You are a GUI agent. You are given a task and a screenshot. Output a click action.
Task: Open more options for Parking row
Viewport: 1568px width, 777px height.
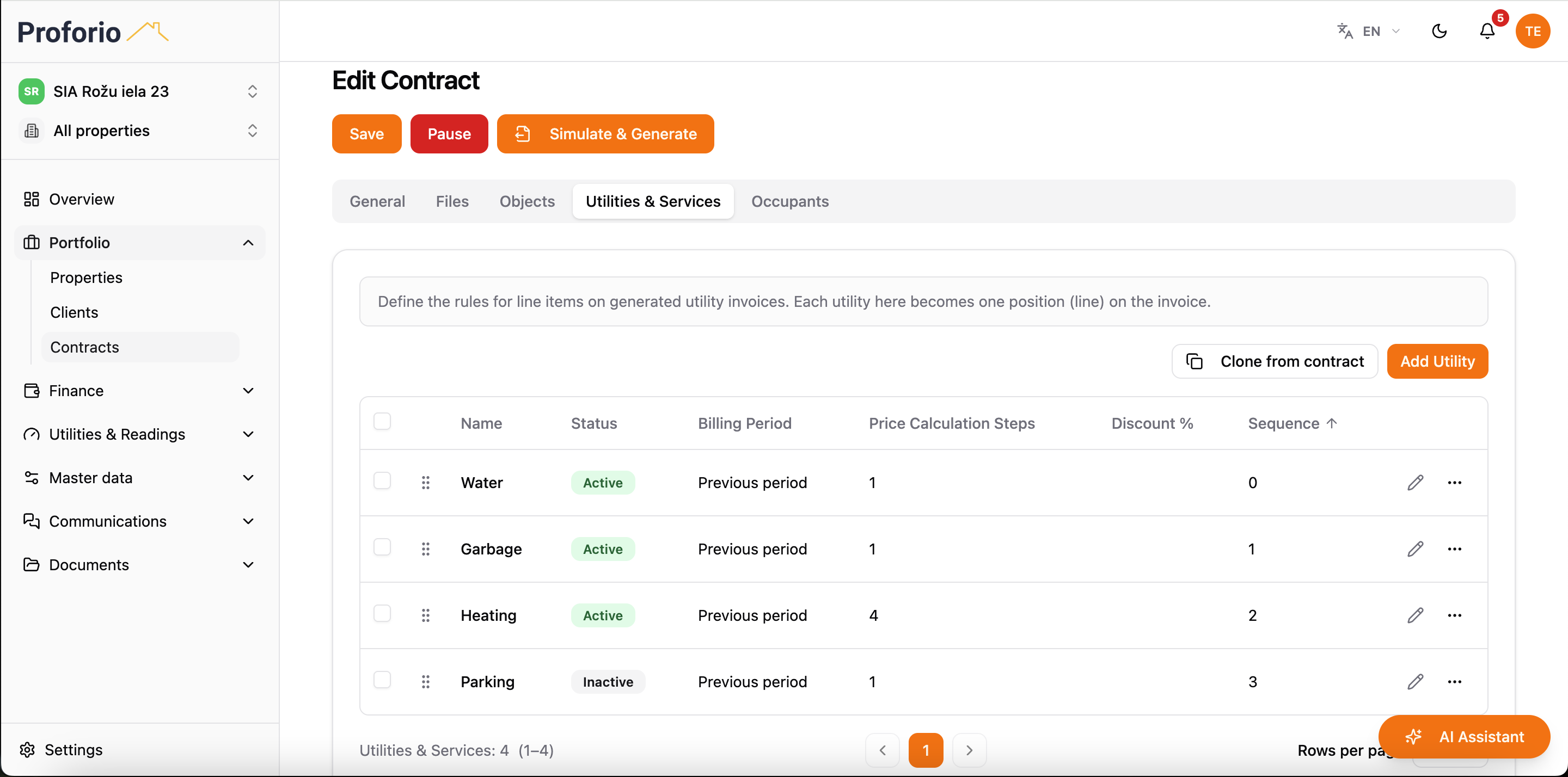1455,681
